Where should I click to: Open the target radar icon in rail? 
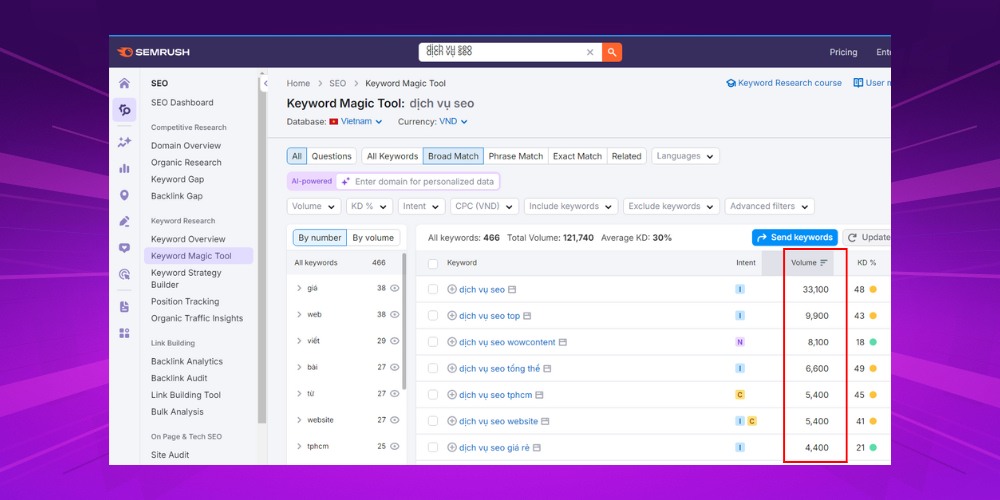coord(124,274)
